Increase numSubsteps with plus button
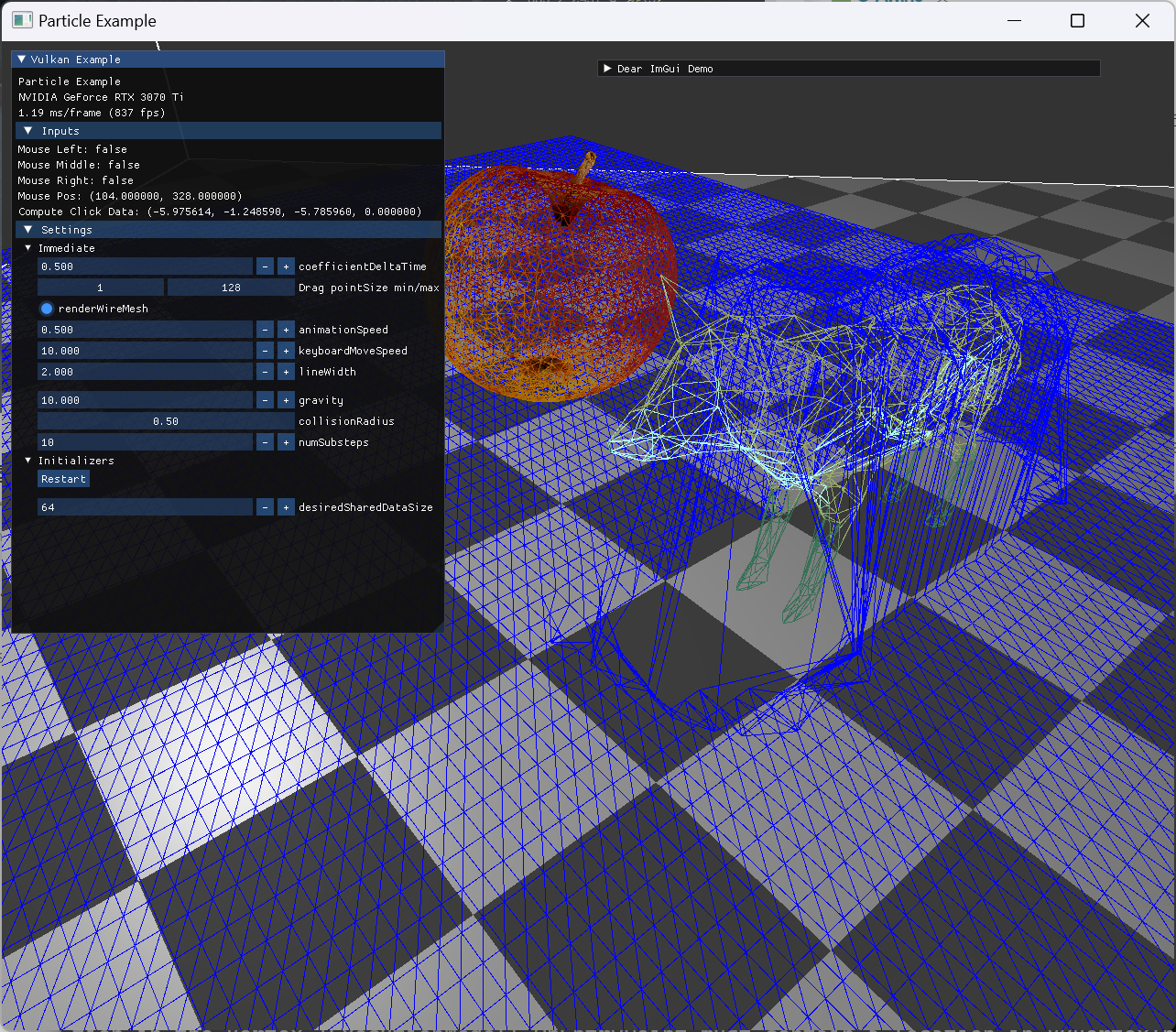The width and height of the screenshot is (1176, 1032). 286,442
